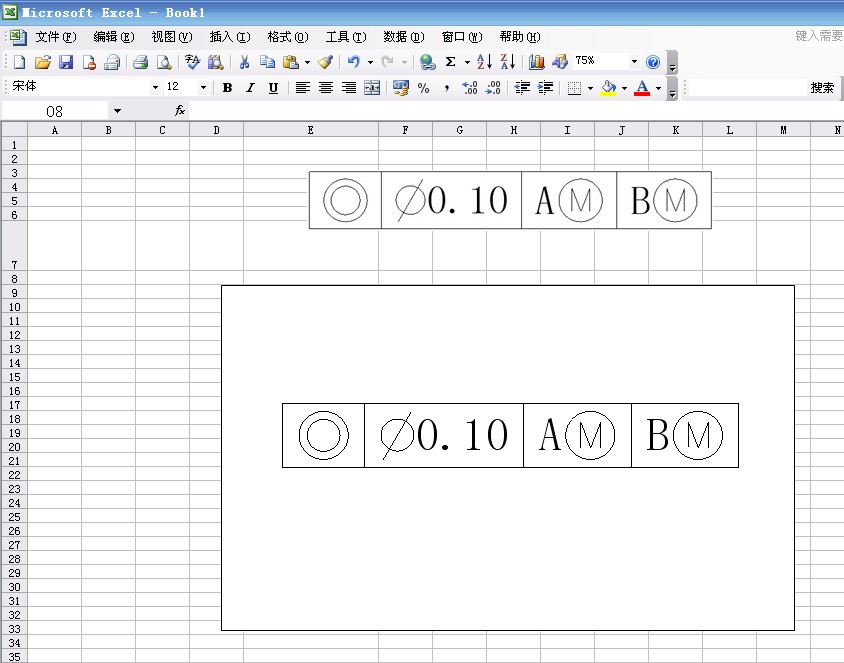This screenshot has width=844, height=663.
Task: Open the font name dropdown 宋体
Action: [x=155, y=88]
